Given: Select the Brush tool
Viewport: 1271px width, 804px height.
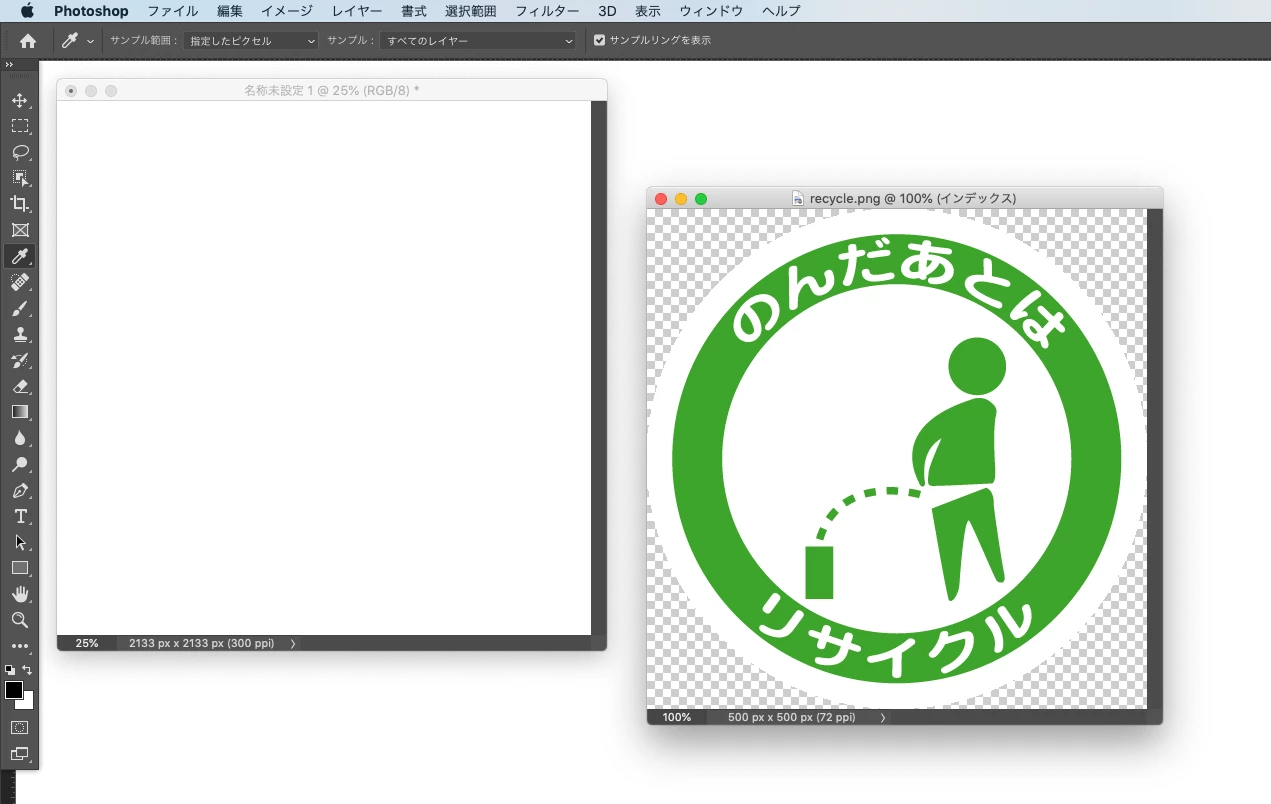Looking at the screenshot, I should pos(20,308).
